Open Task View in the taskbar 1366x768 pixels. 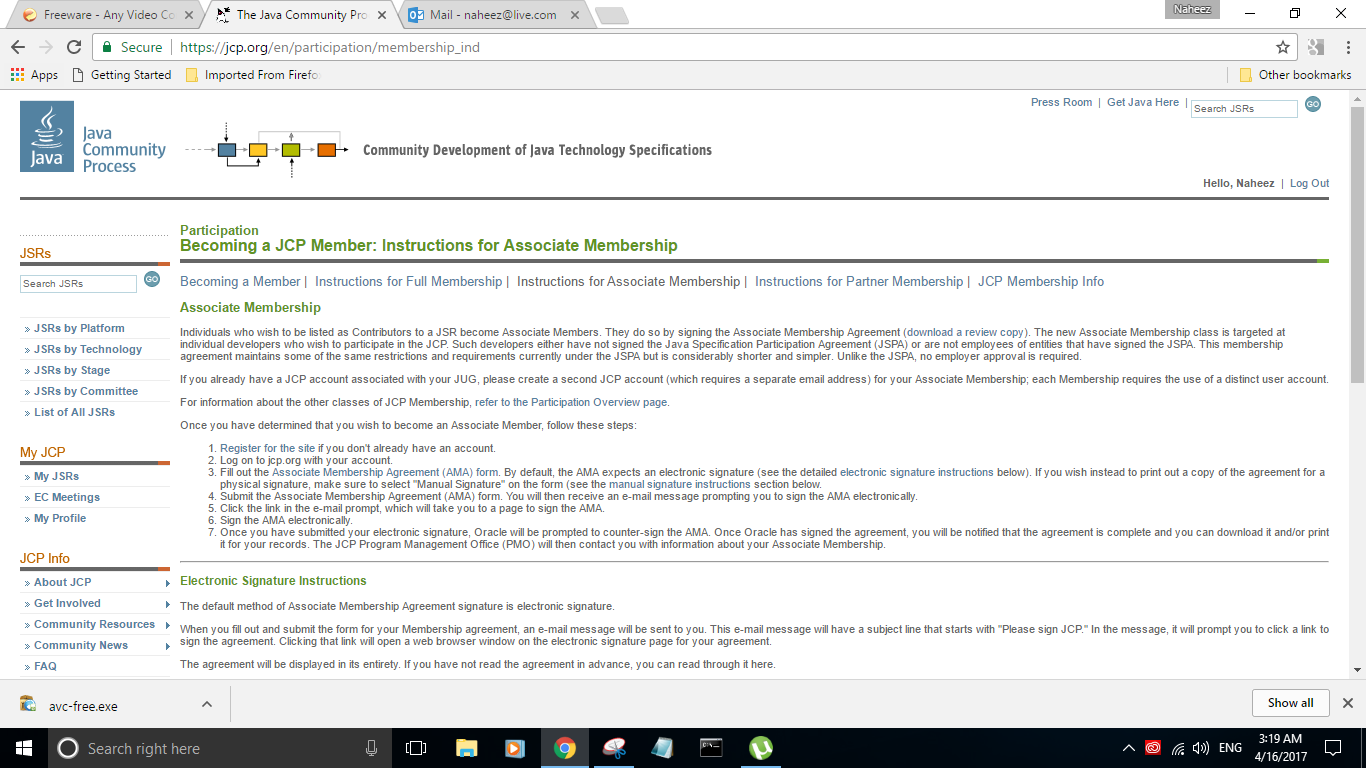(x=416, y=748)
